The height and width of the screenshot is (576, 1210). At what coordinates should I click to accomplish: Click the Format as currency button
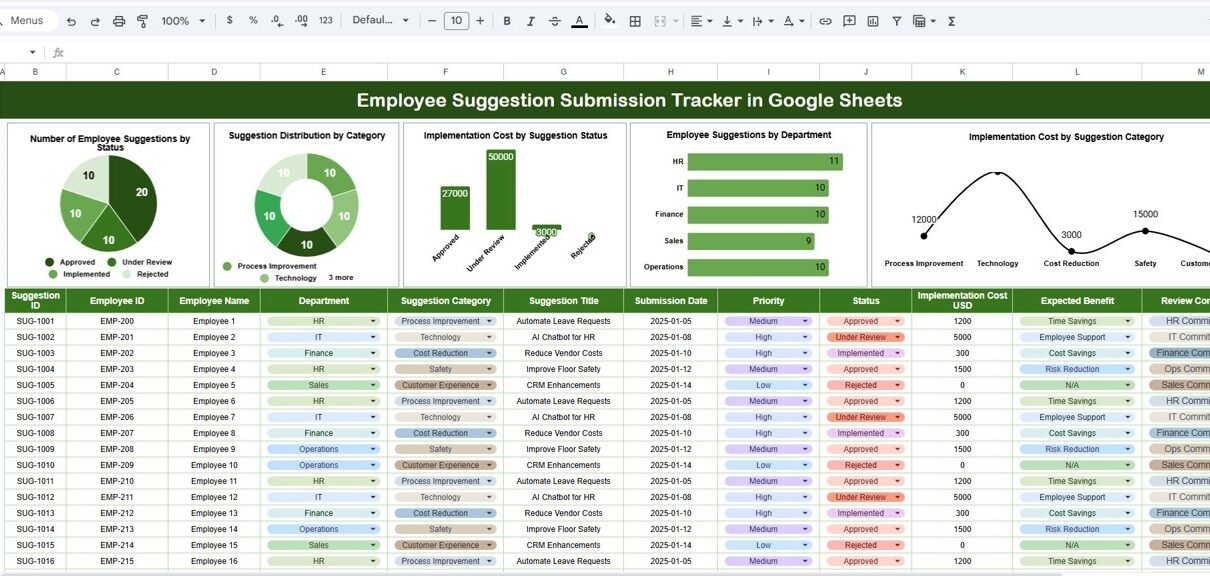[231, 21]
